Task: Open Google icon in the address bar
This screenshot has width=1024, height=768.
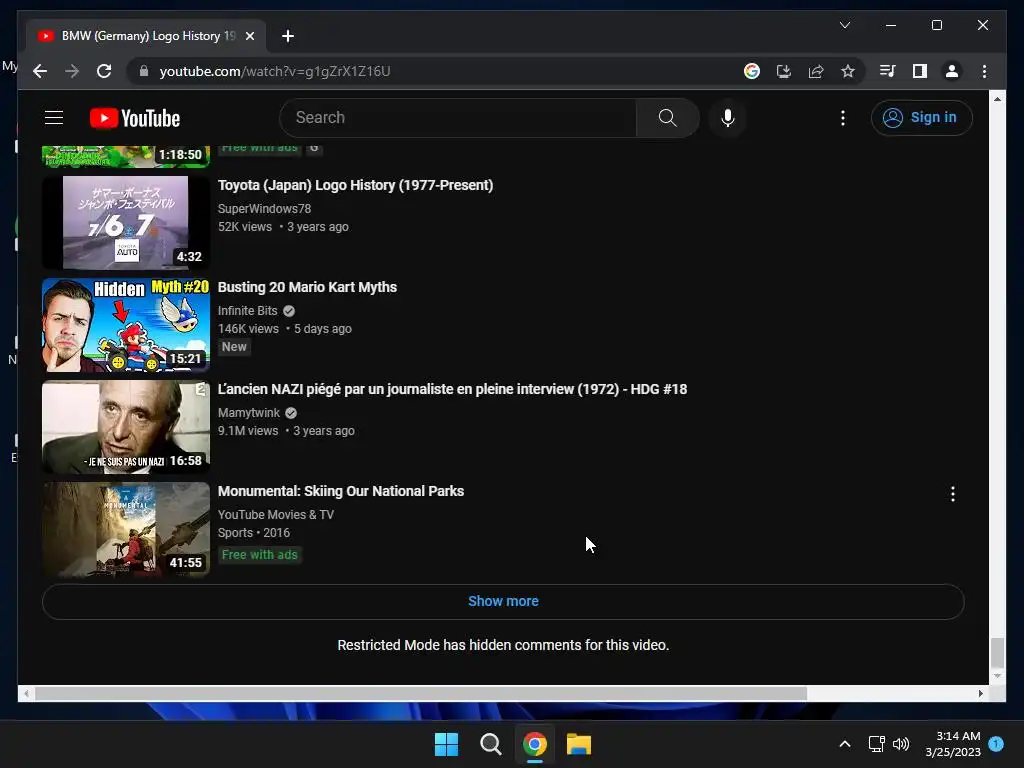Action: (752, 71)
